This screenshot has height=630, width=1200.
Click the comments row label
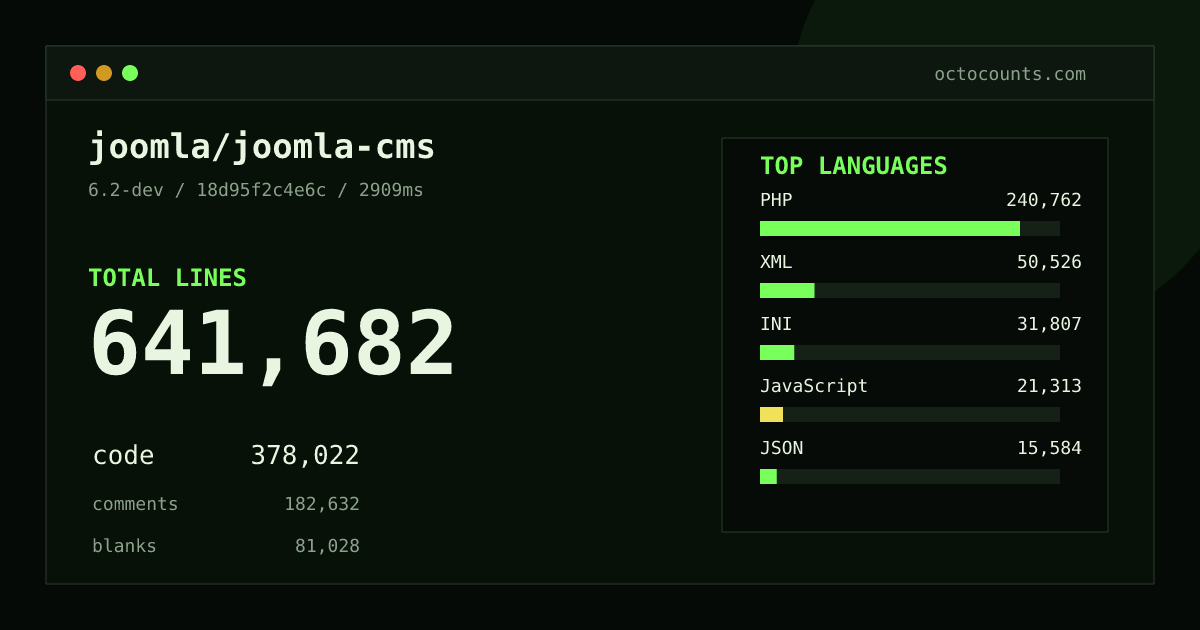tap(135, 504)
